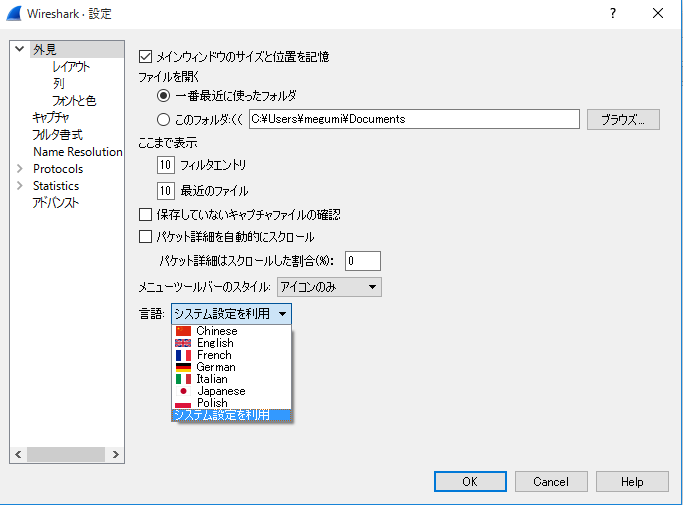Choose German from language list
Image resolution: width=683 pixels, height=505 pixels.
pos(231,367)
